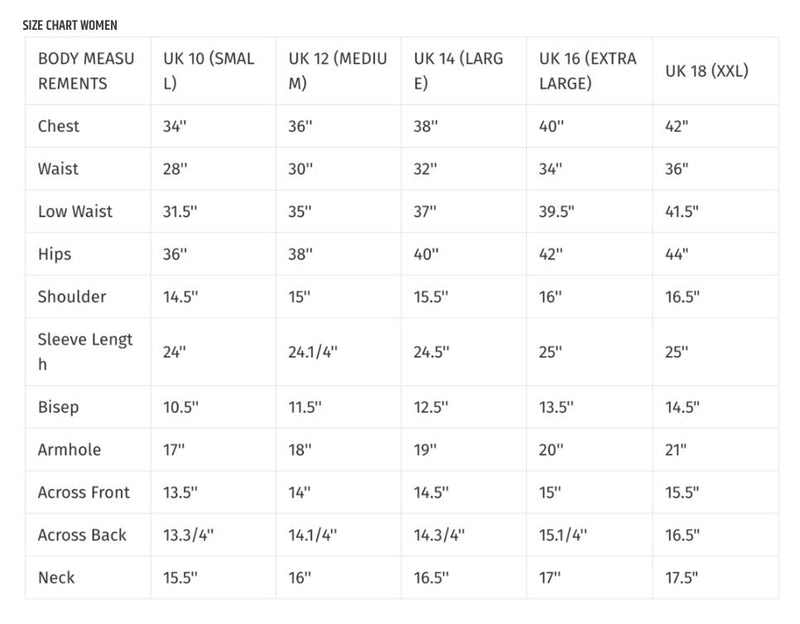Click the "SIZE CHART WOMEN" title

70,24
